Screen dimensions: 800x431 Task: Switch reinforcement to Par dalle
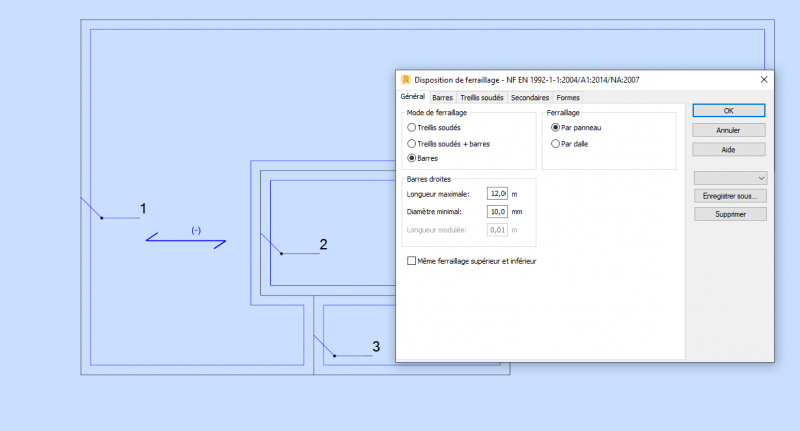[555, 144]
